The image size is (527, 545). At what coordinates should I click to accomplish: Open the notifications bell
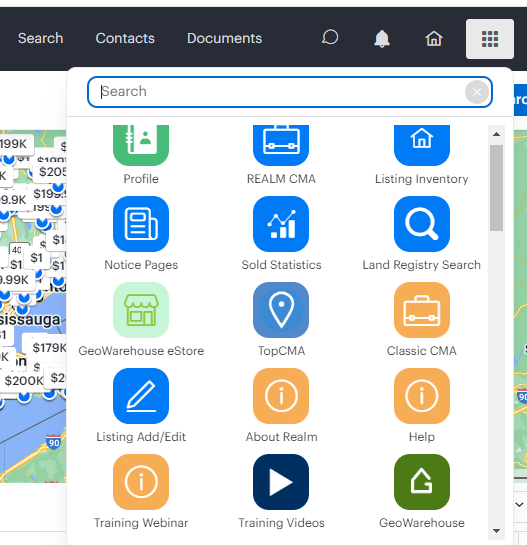[x=382, y=38]
